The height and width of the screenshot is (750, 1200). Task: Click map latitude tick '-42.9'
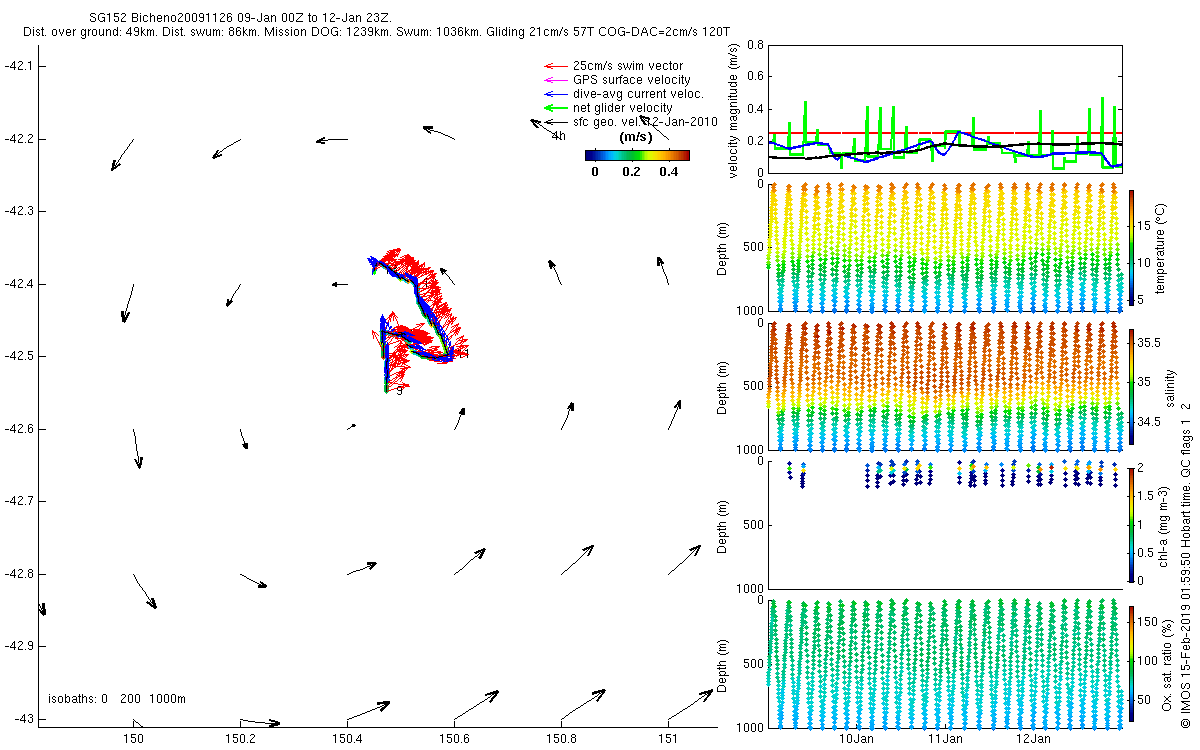pos(19,646)
